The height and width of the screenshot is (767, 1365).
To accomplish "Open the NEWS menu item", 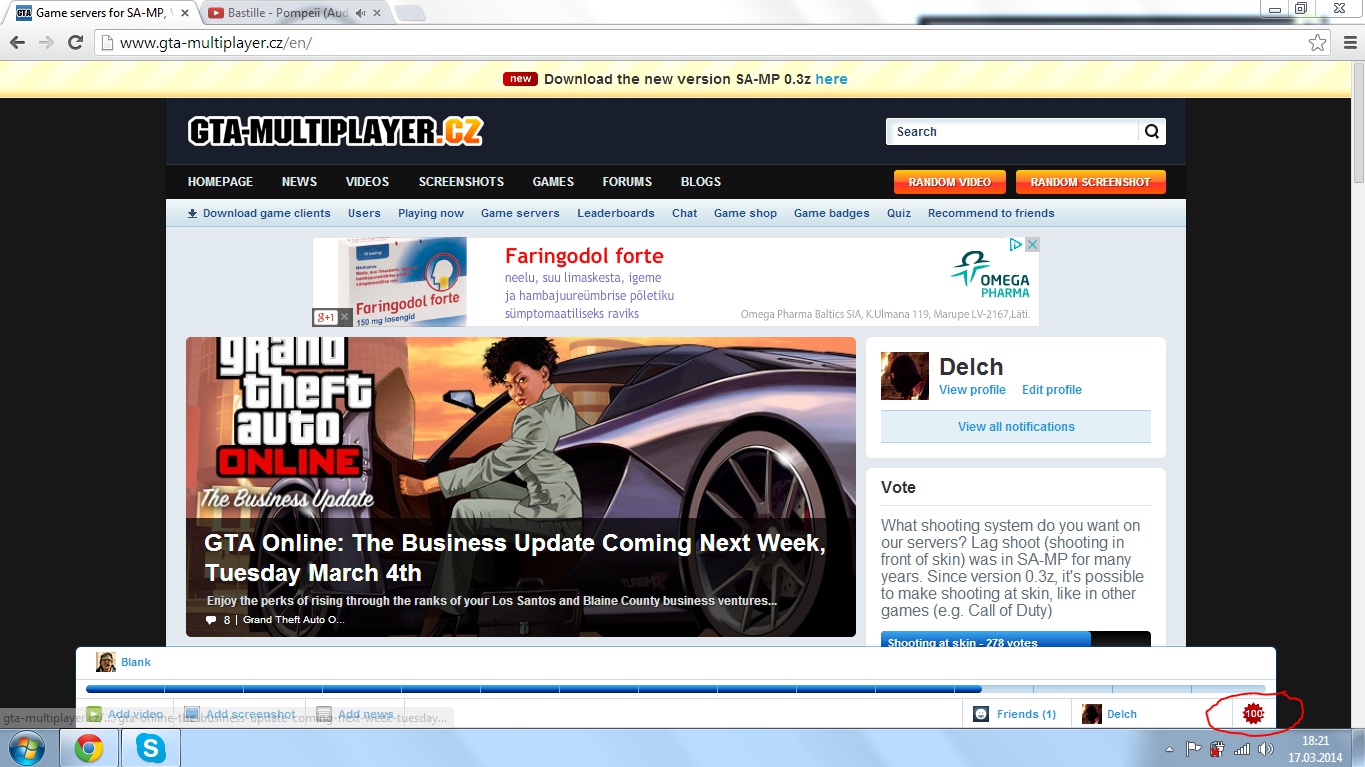I will coord(299,182).
